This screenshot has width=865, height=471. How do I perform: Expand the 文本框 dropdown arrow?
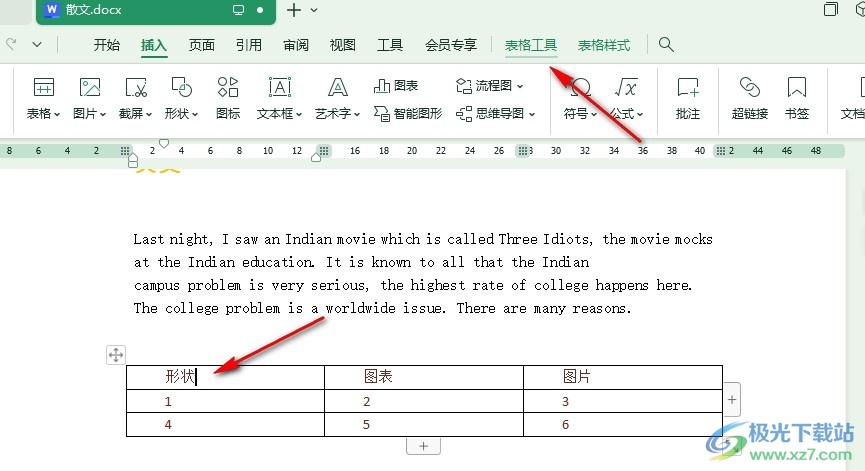coord(299,114)
